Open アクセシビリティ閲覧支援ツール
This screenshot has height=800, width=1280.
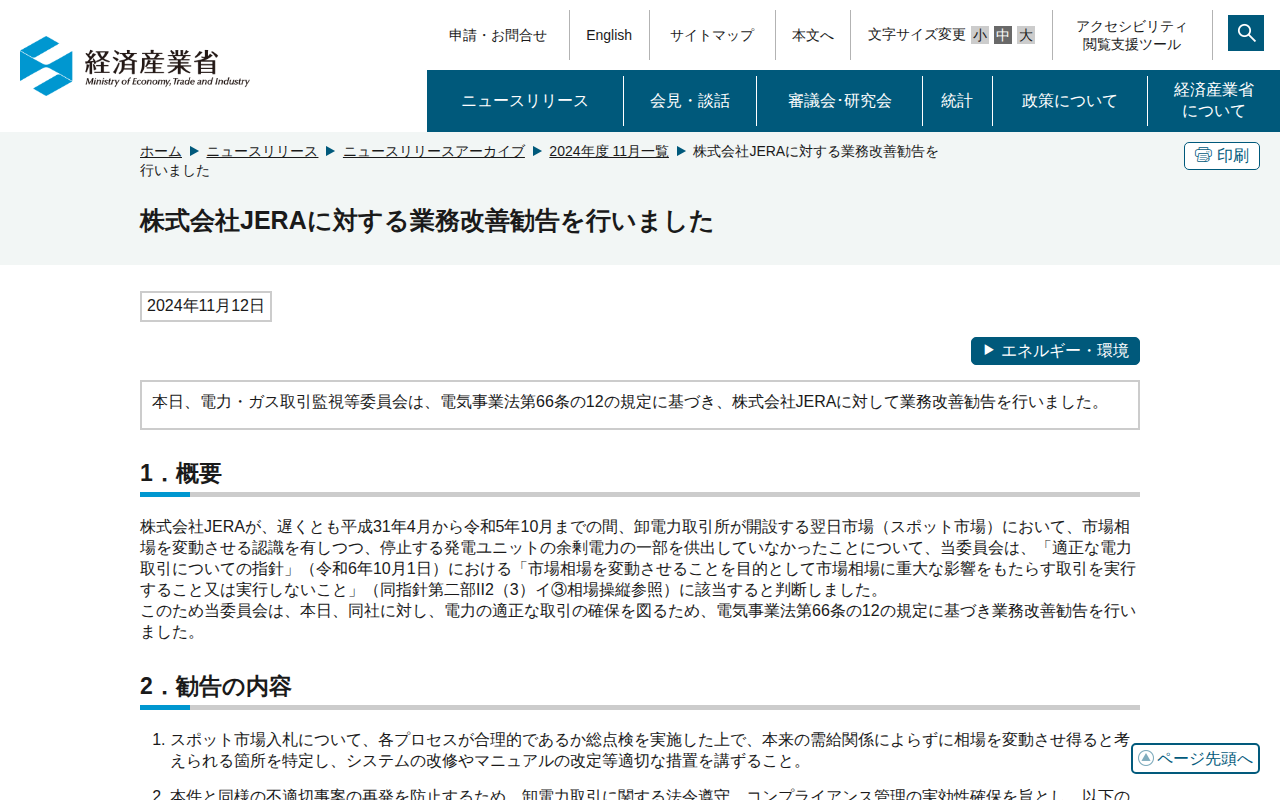point(1132,35)
